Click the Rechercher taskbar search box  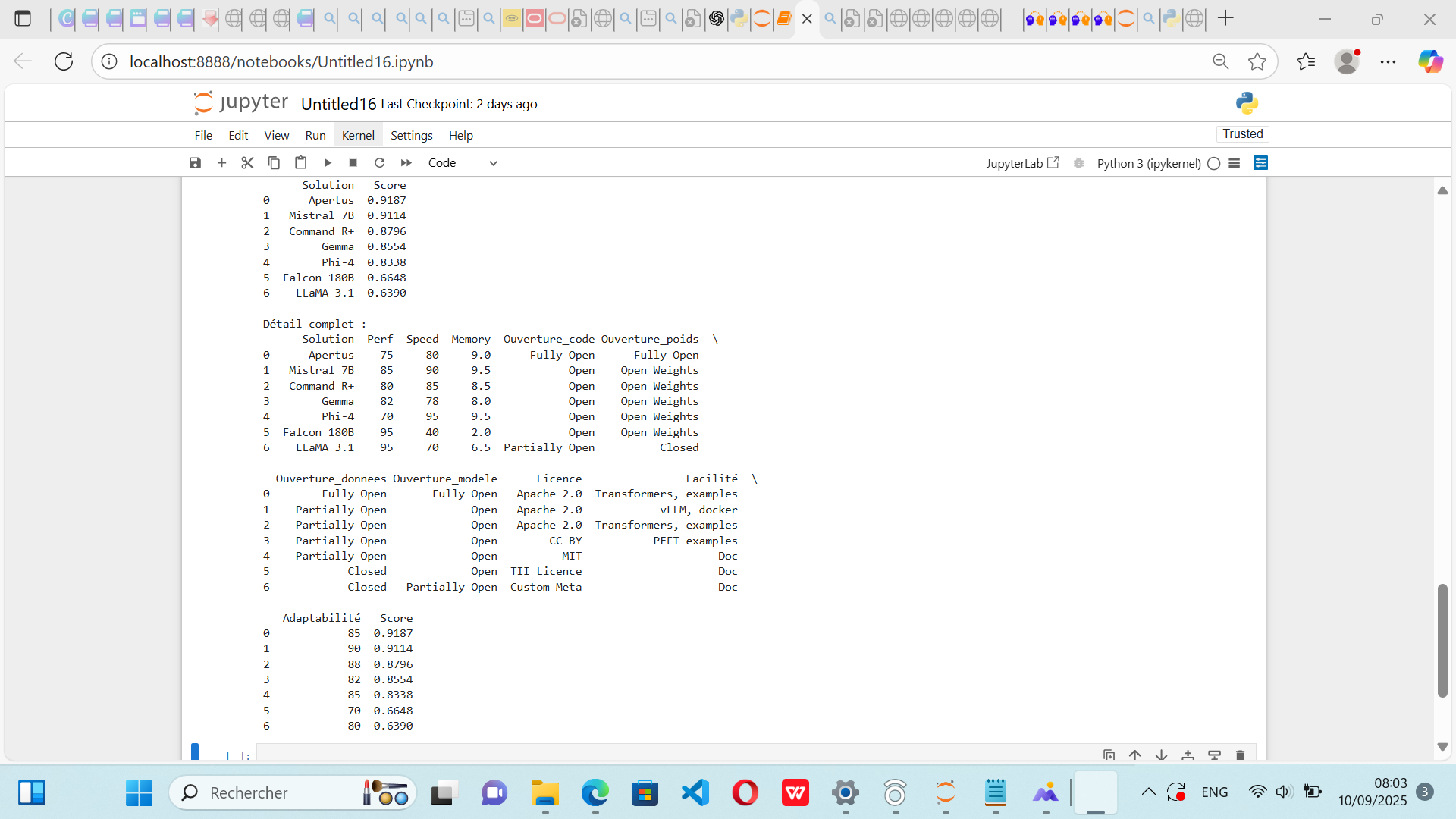point(293,793)
